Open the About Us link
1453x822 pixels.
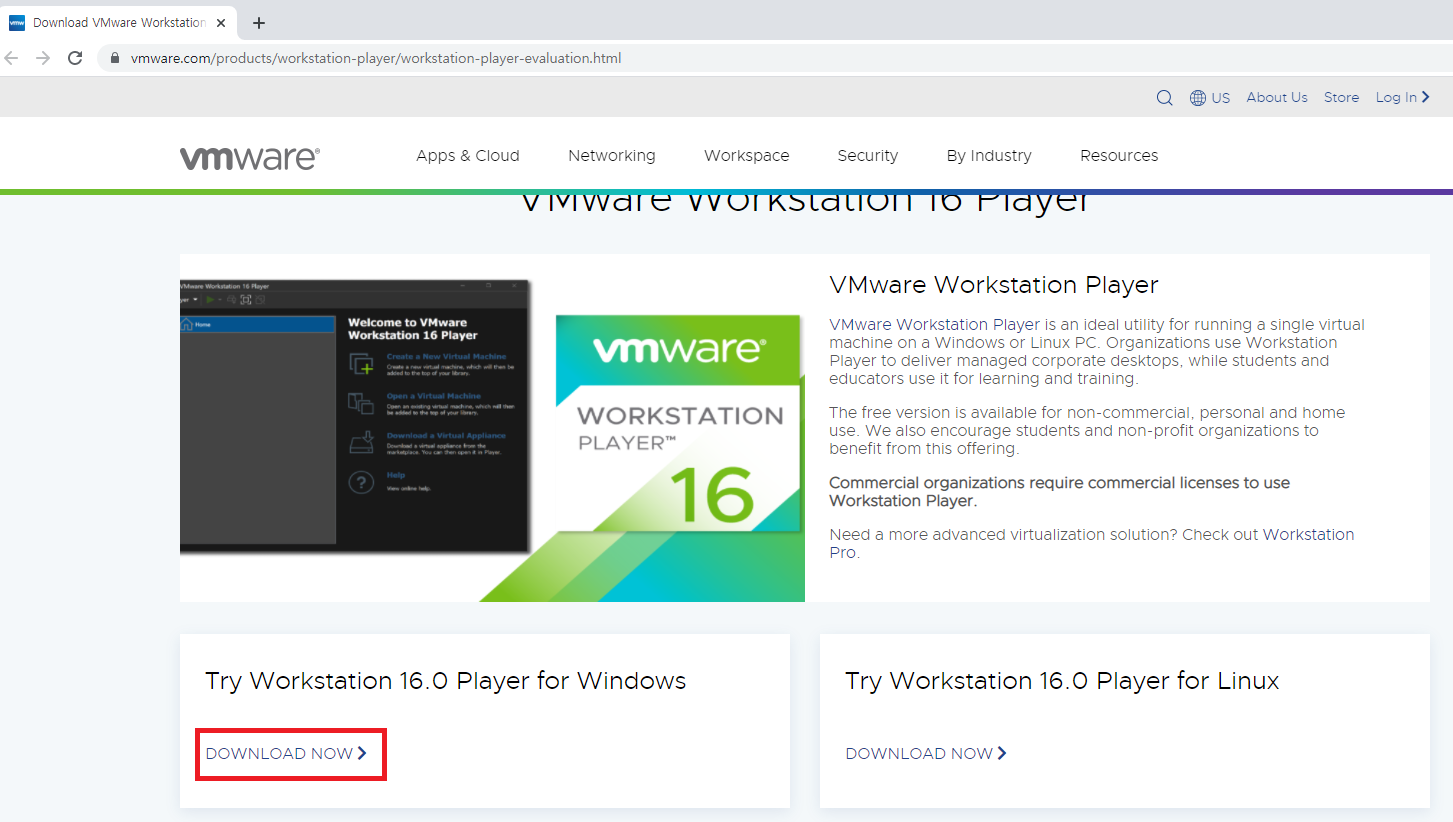(x=1277, y=97)
